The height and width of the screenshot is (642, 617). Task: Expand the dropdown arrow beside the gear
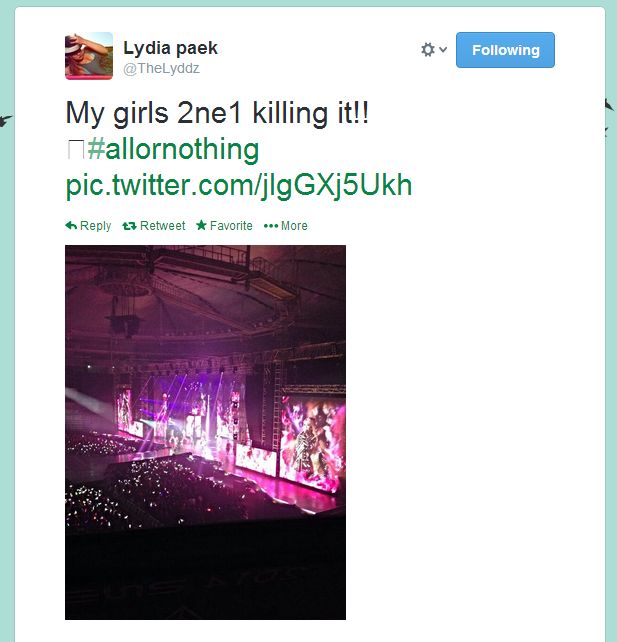pos(443,50)
